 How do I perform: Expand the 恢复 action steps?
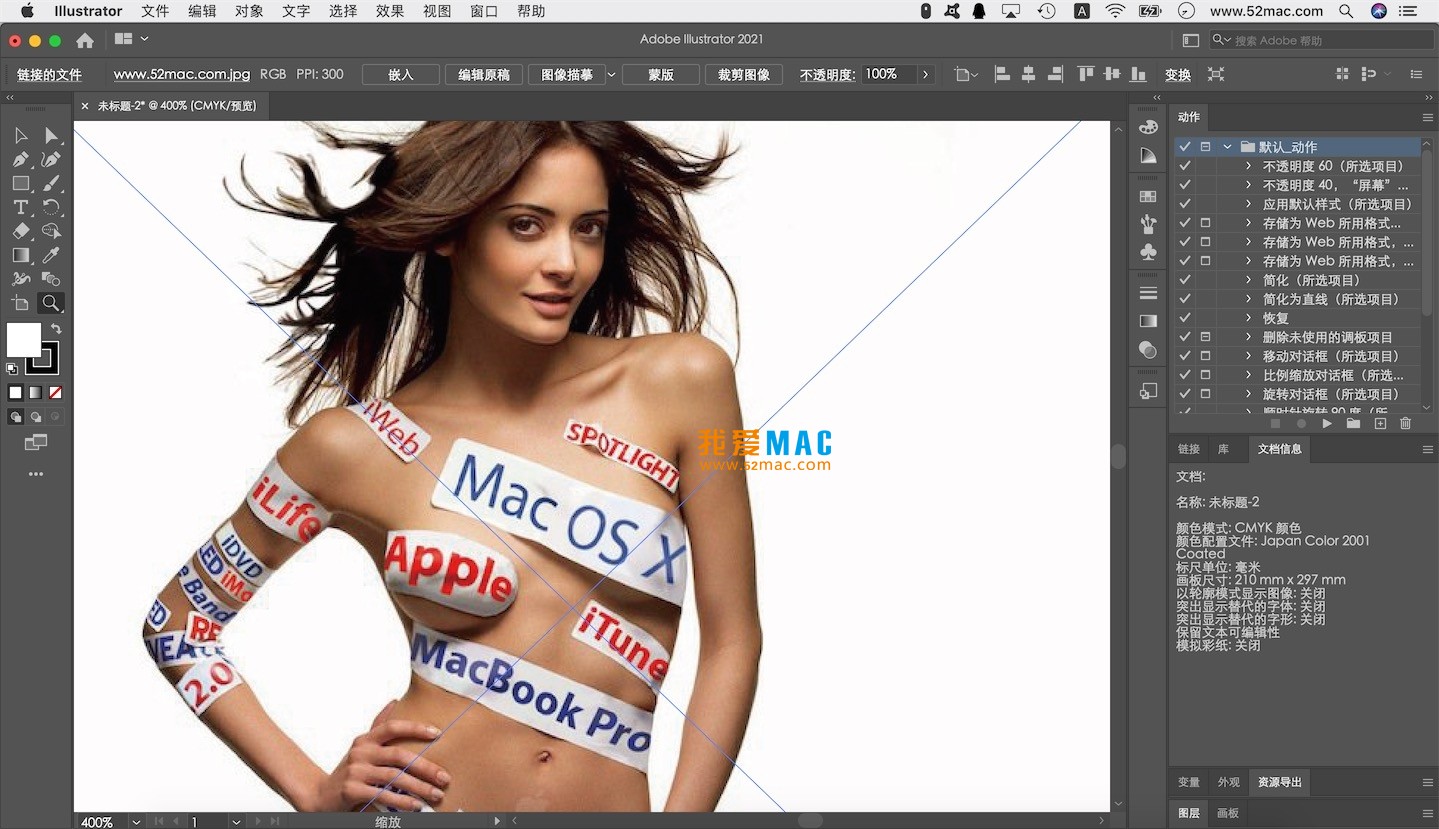(1248, 318)
